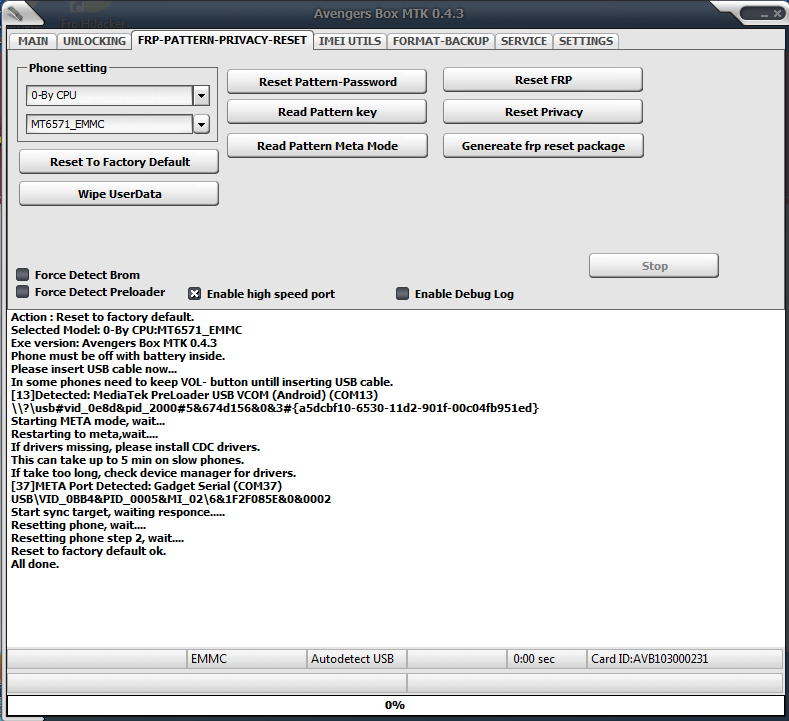Click 'Start sync target' log line

pyautogui.click(x=118, y=512)
